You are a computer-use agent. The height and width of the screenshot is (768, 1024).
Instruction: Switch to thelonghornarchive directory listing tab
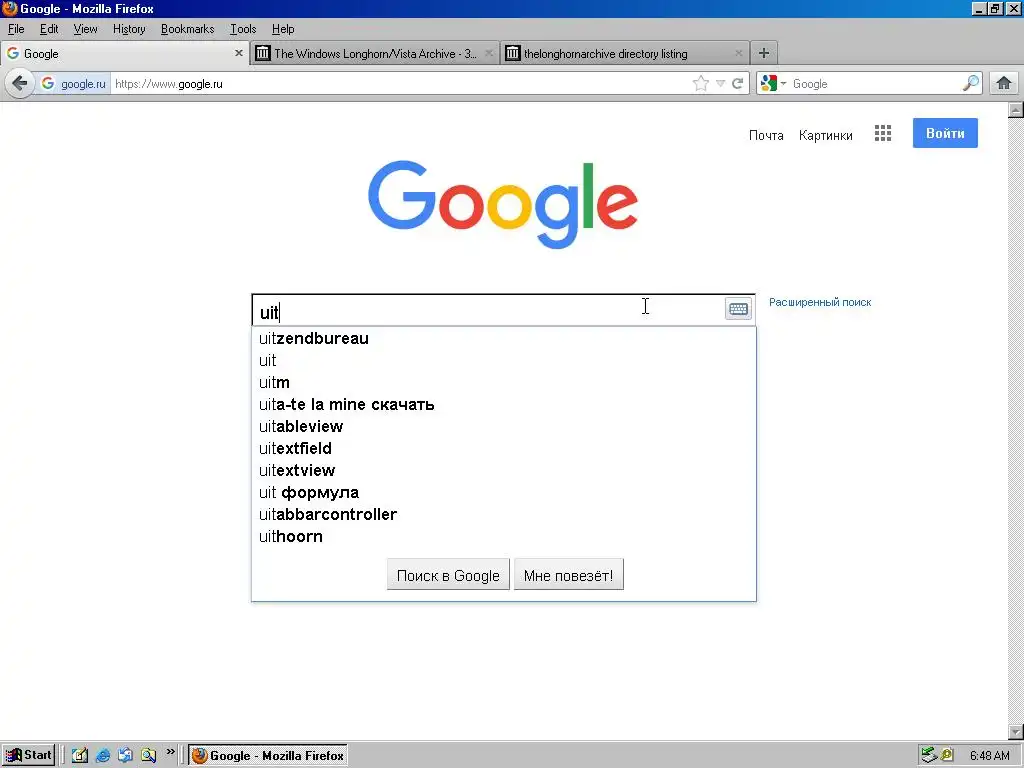(625, 54)
